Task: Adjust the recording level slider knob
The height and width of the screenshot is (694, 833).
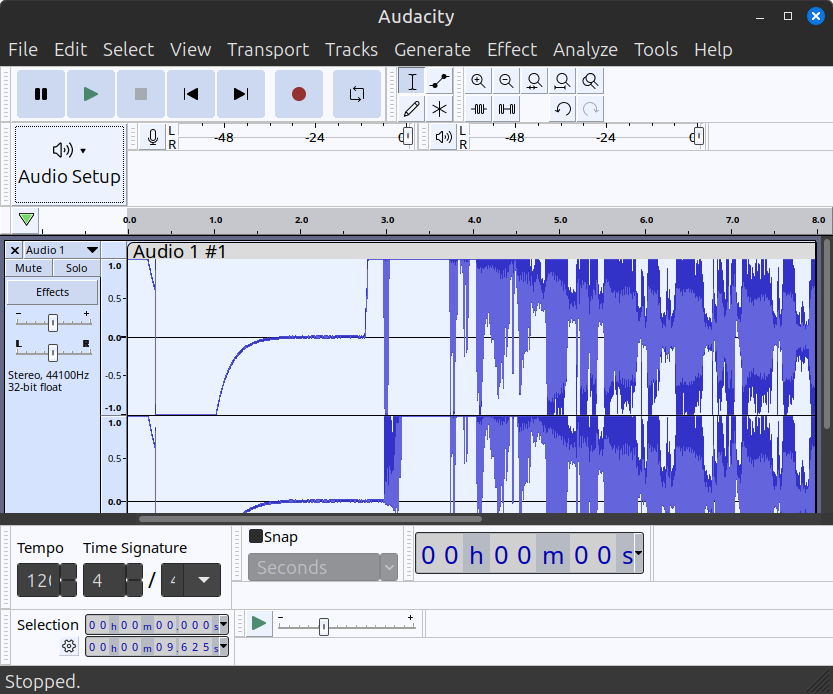Action: click(x=407, y=136)
